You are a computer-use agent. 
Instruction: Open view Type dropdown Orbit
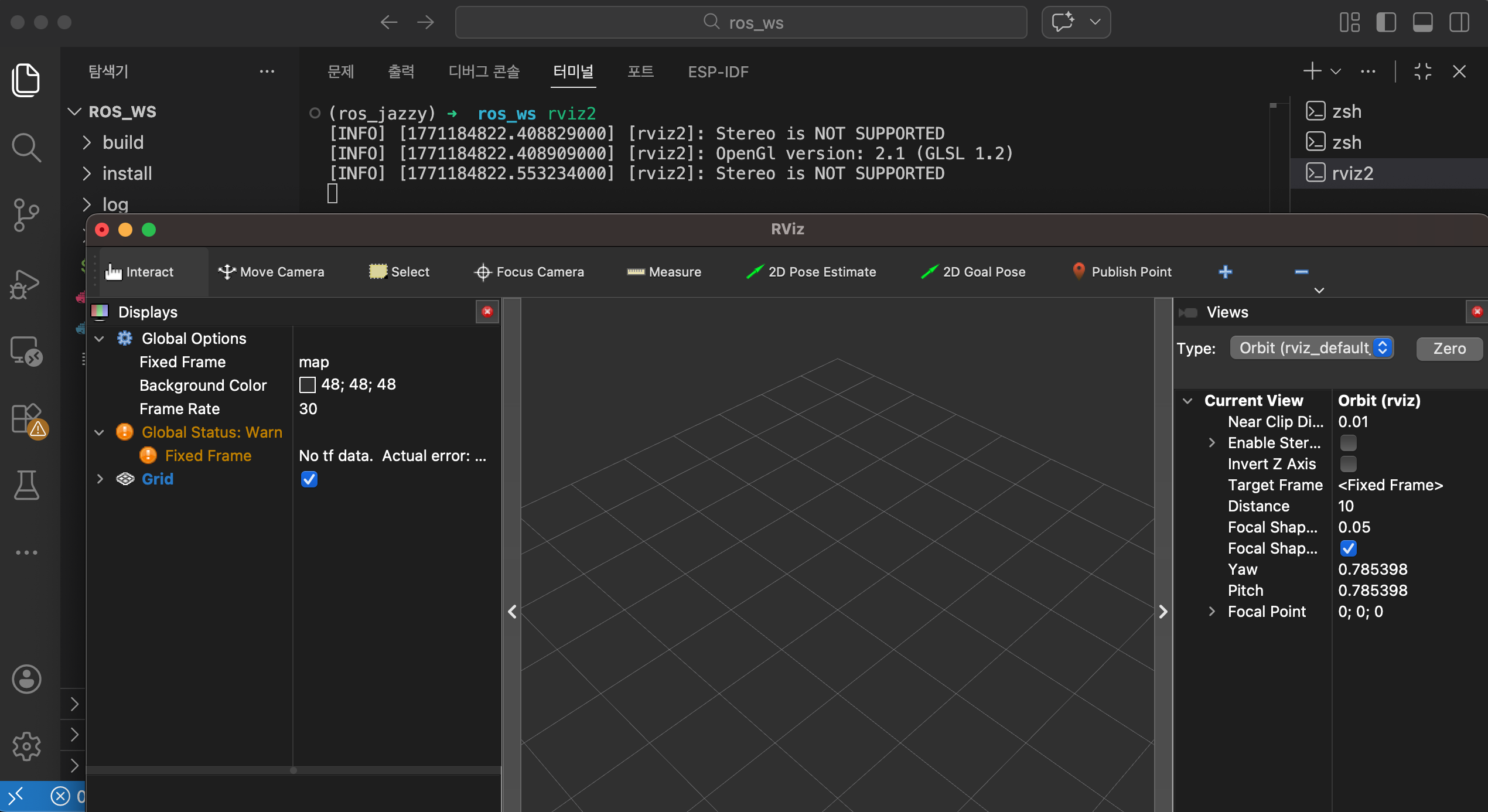tap(1312, 348)
